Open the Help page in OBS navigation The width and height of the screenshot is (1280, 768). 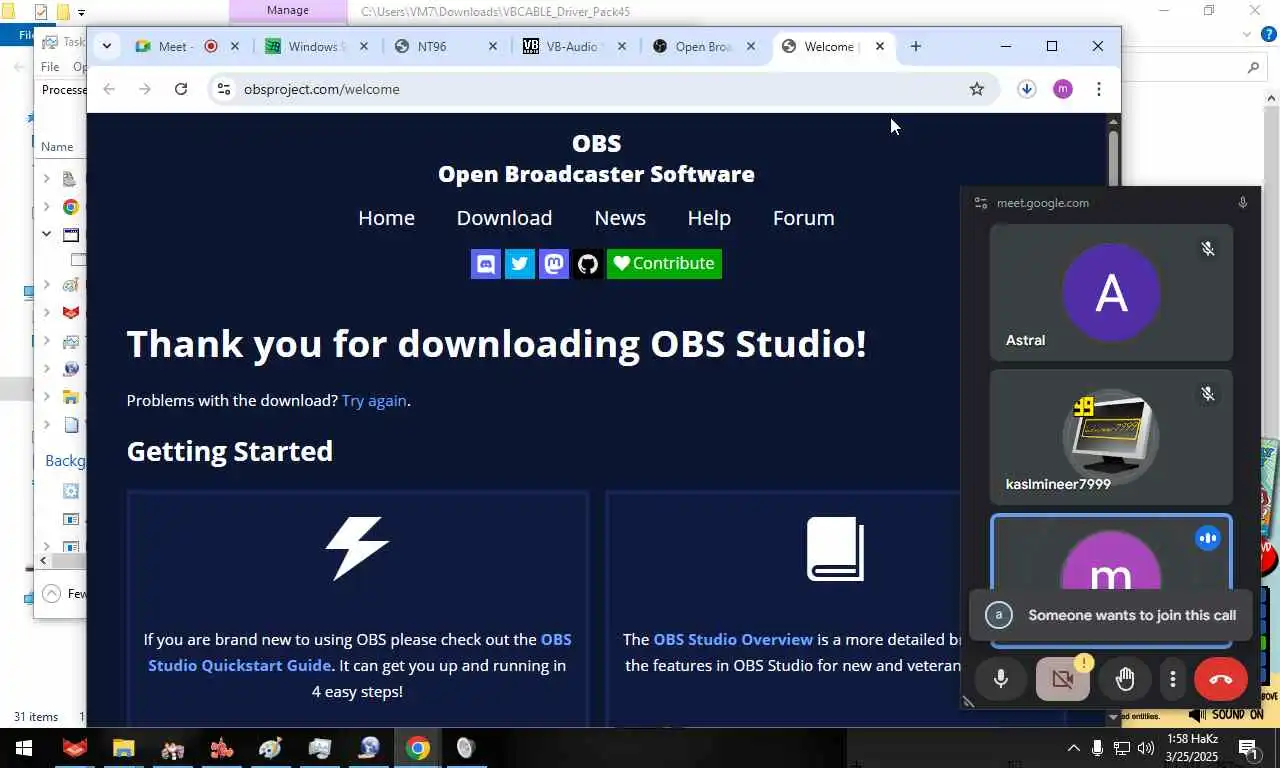click(709, 218)
